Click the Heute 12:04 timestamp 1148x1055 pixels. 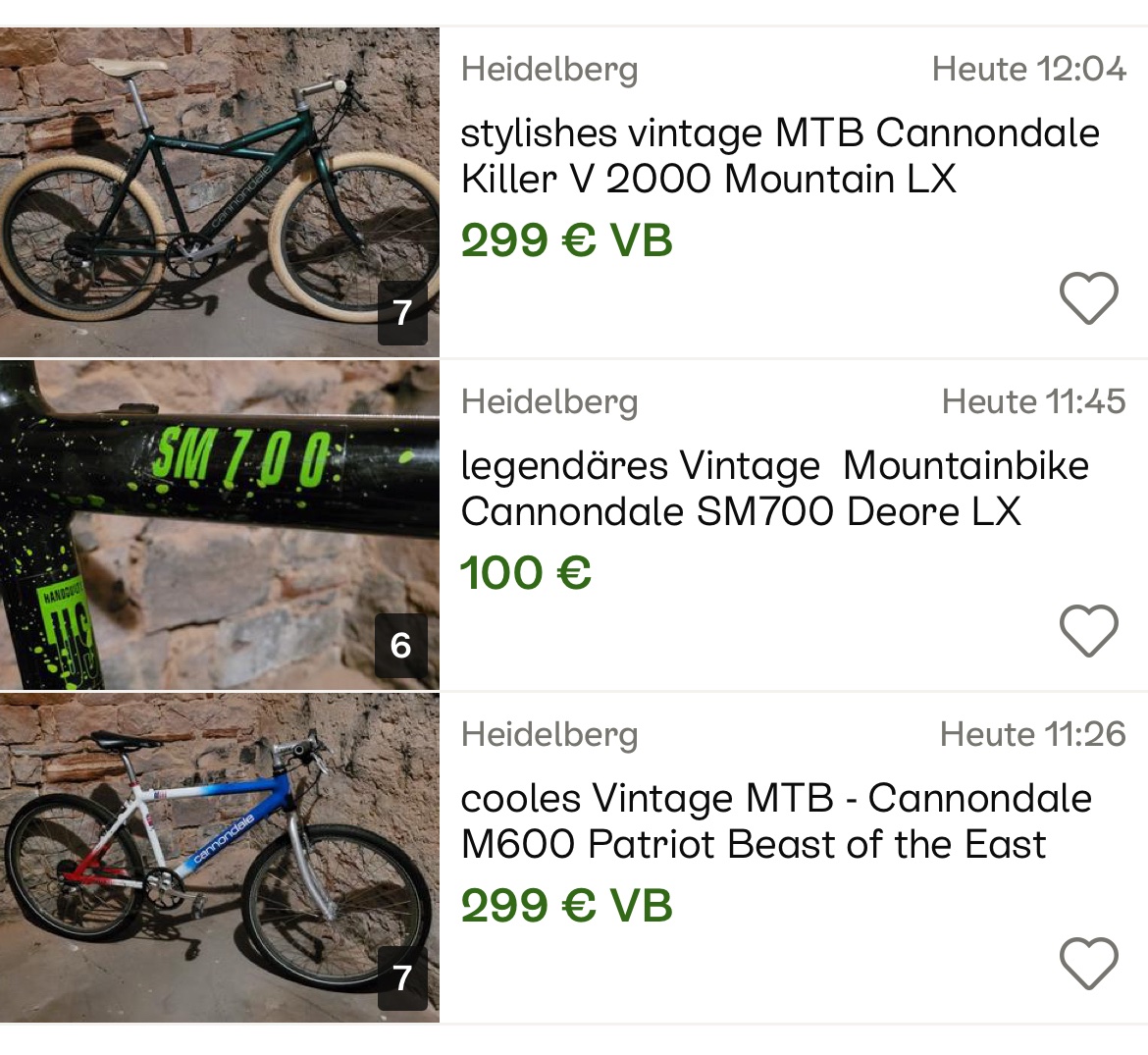point(1028,70)
